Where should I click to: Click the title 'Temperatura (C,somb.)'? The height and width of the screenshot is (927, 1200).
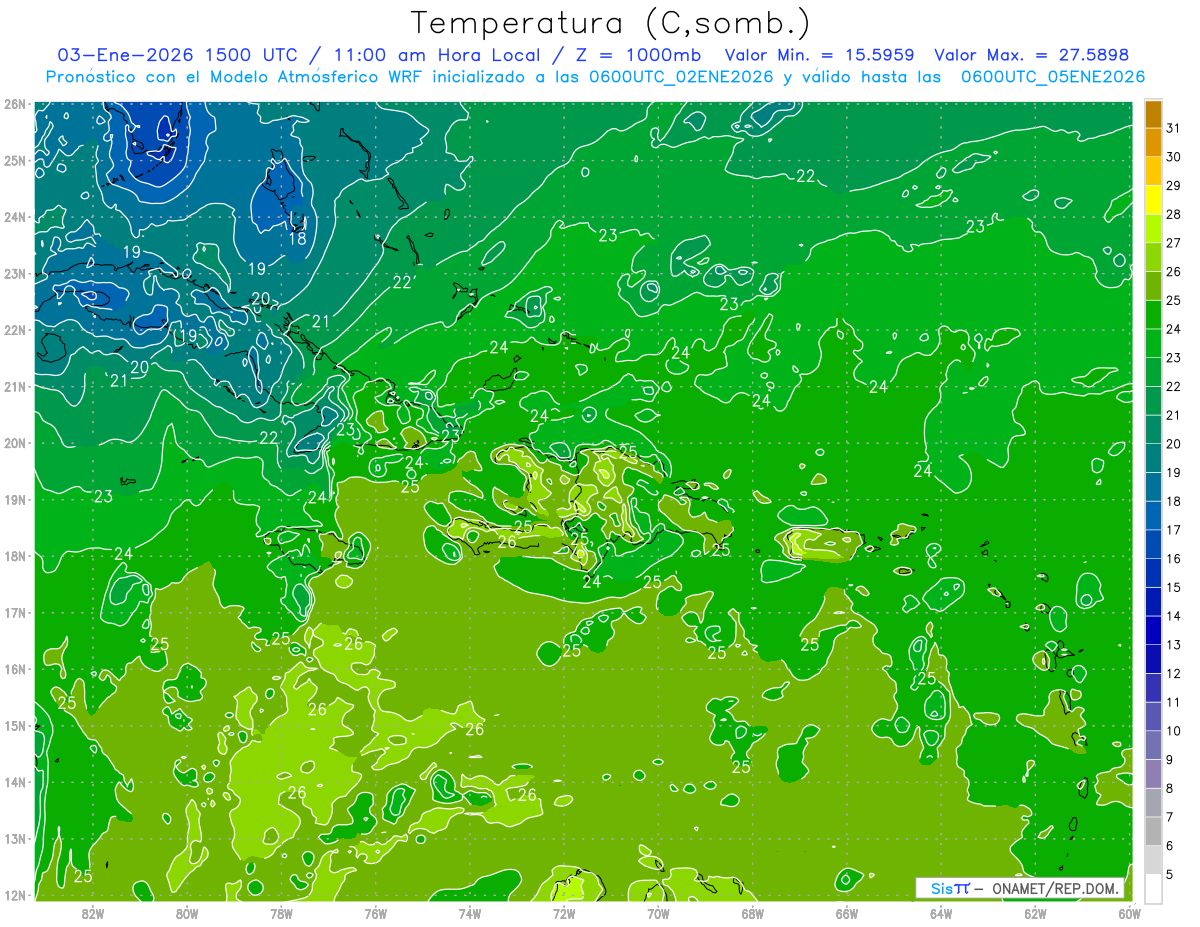pos(610,23)
